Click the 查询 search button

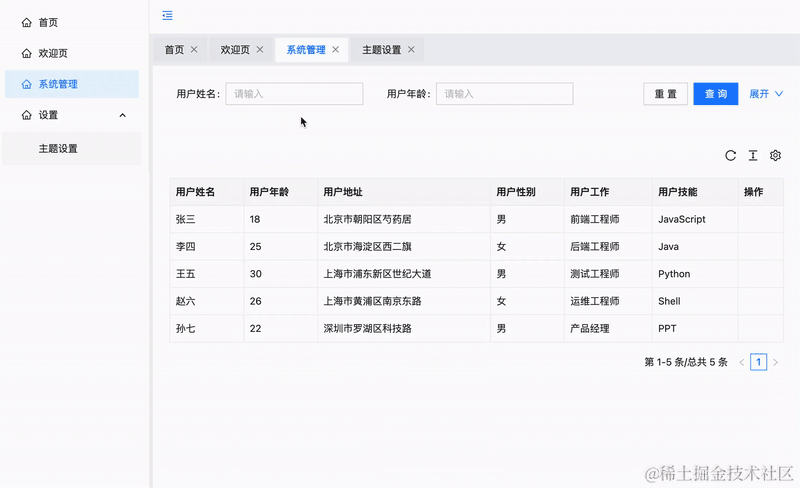(716, 94)
